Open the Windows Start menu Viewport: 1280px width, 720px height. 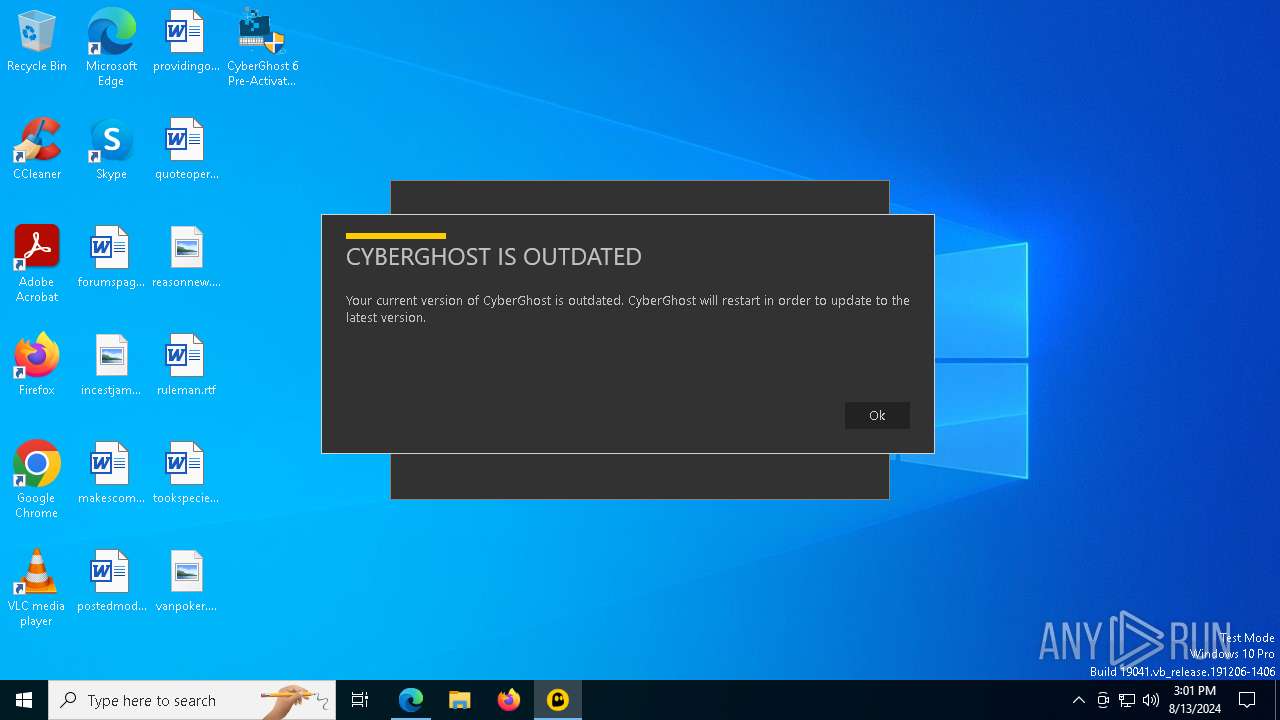(24, 700)
